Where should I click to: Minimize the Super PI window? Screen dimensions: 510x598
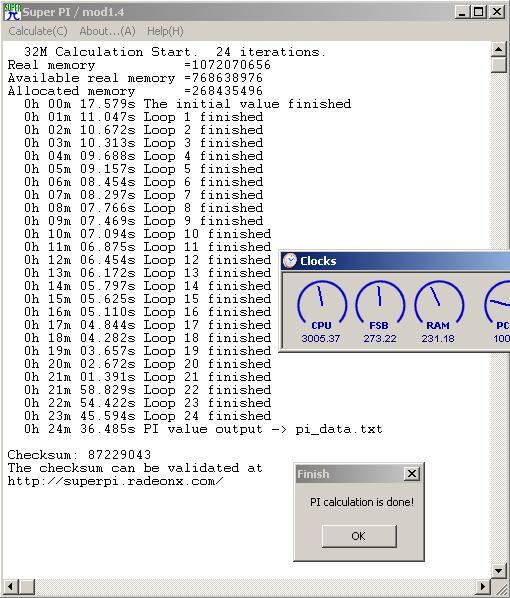(462, 12)
